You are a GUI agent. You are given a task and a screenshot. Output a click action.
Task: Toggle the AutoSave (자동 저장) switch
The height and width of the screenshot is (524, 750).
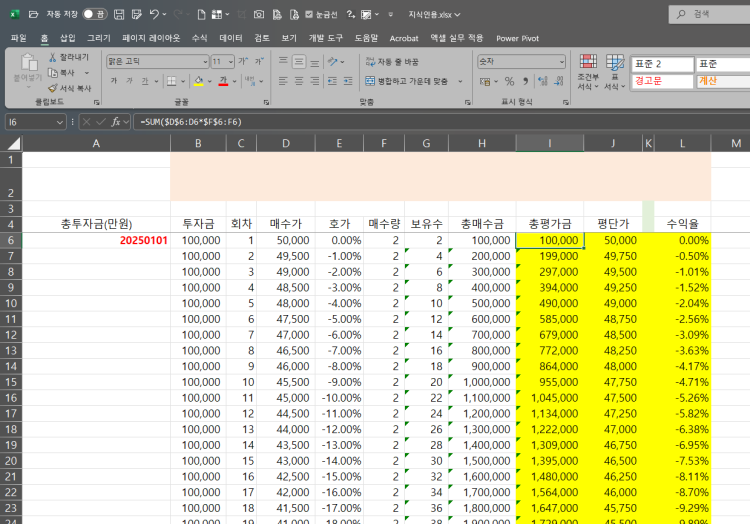(x=94, y=15)
